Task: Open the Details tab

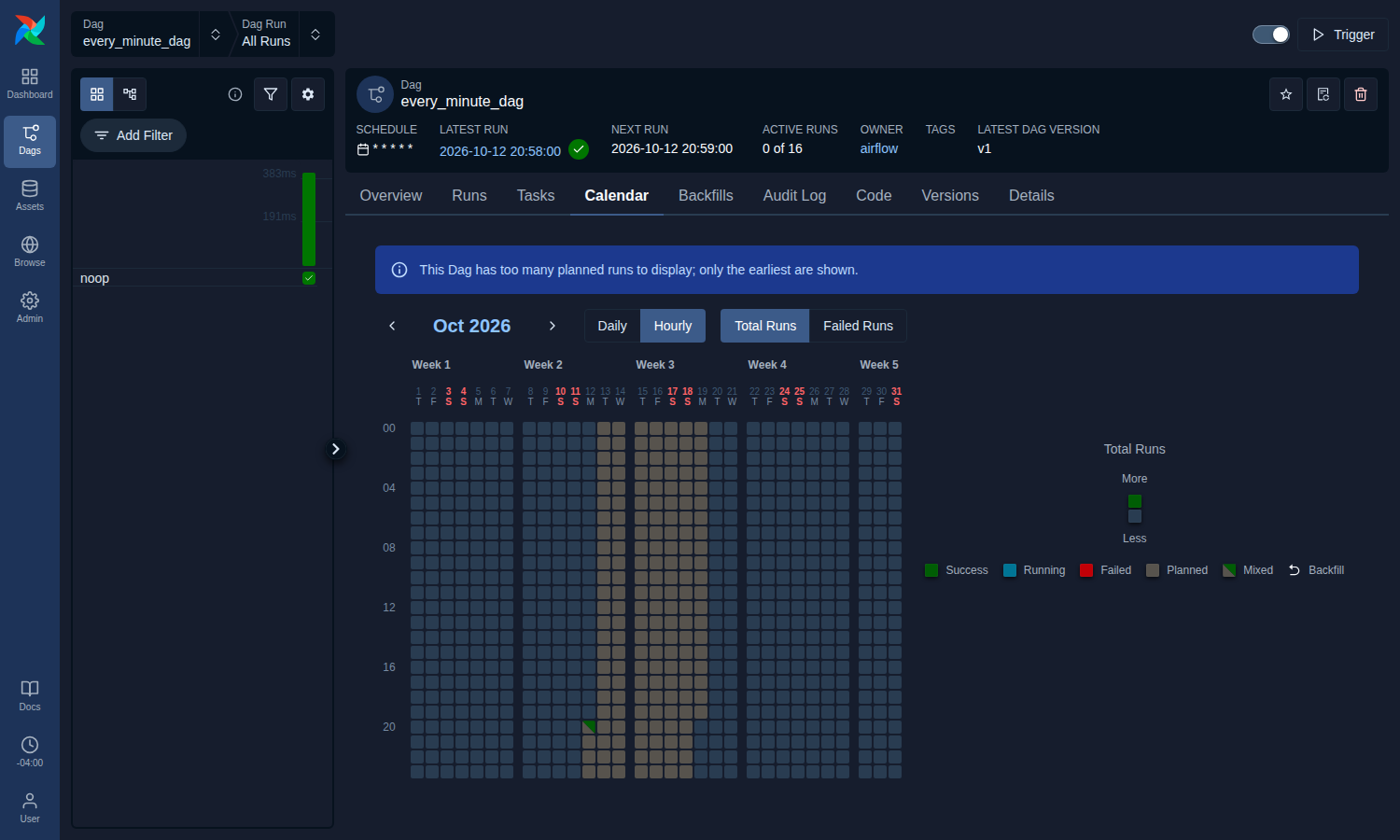Action: [1031, 195]
